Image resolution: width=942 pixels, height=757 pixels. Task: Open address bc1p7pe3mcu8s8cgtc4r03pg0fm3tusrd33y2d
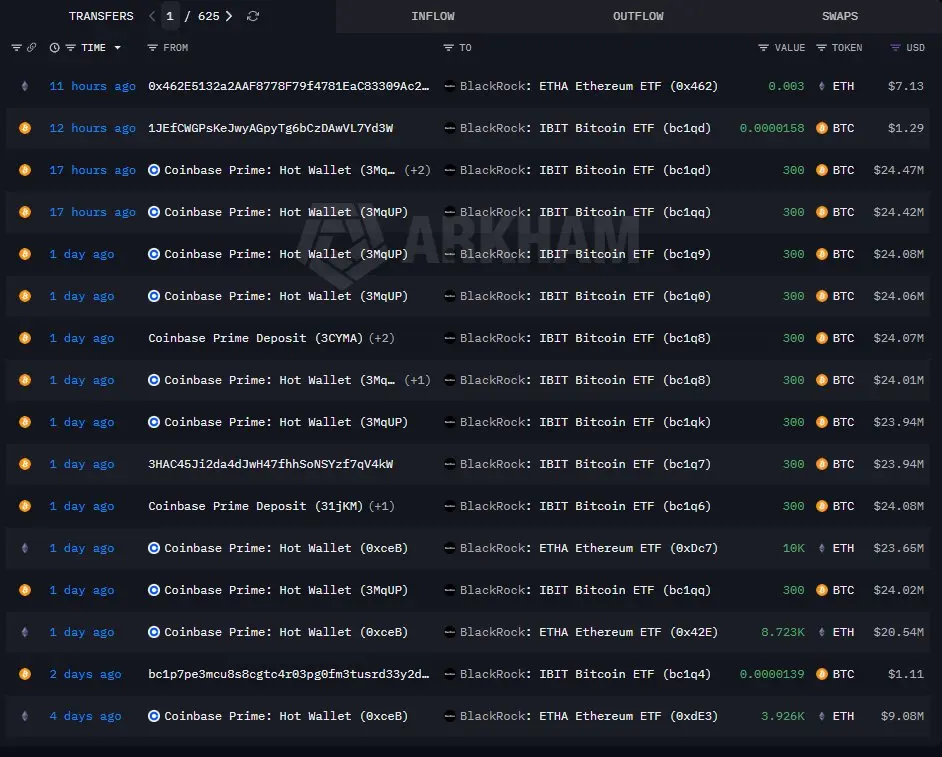pos(289,674)
